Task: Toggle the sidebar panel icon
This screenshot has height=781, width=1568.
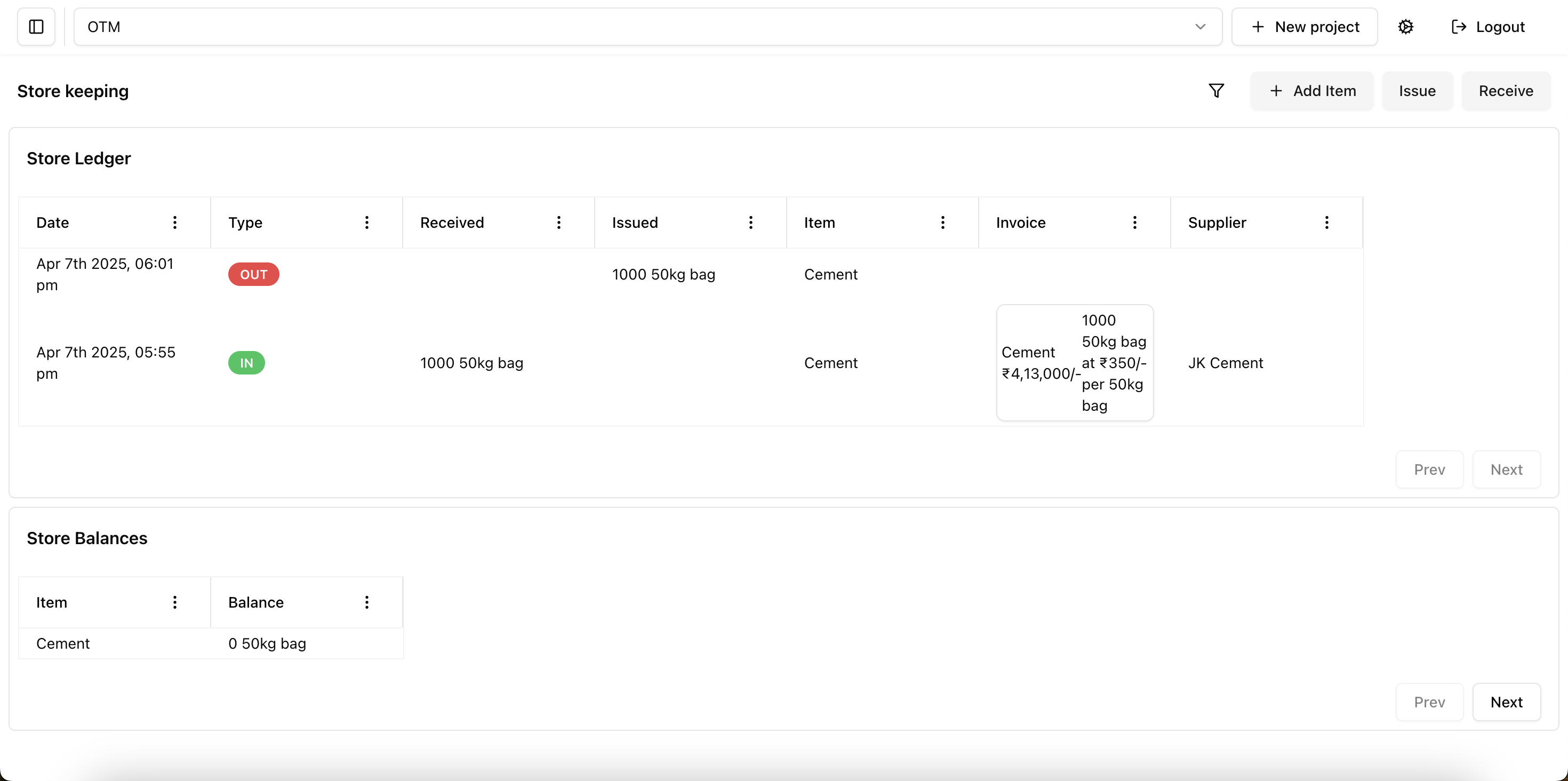Action: click(36, 27)
